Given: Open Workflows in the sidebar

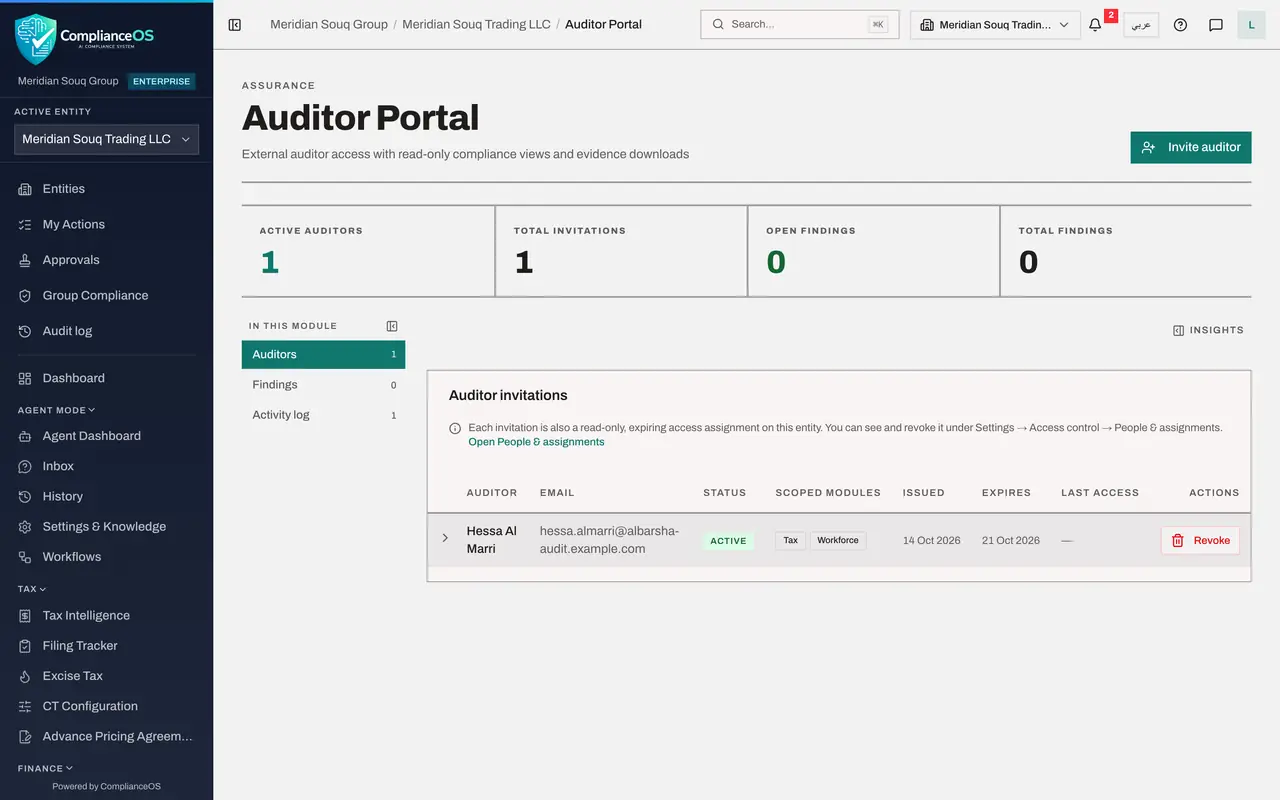Looking at the screenshot, I should pos(106,556).
